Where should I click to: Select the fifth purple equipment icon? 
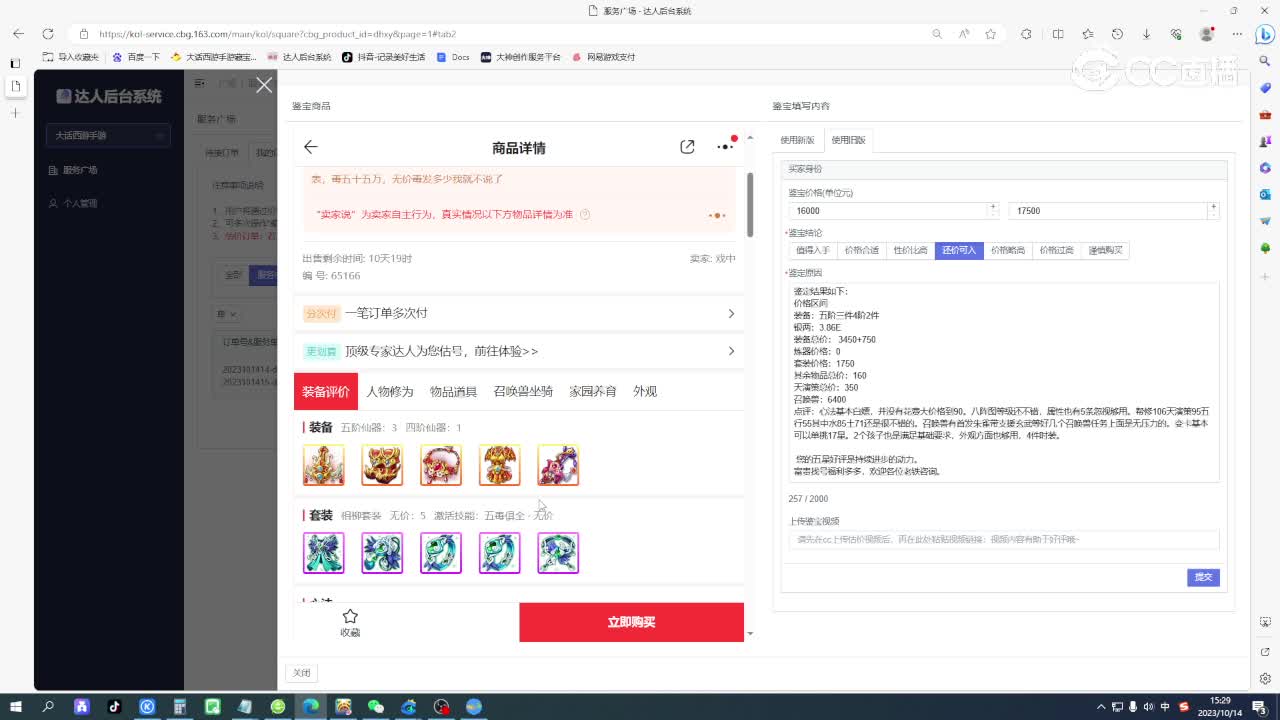(558, 465)
